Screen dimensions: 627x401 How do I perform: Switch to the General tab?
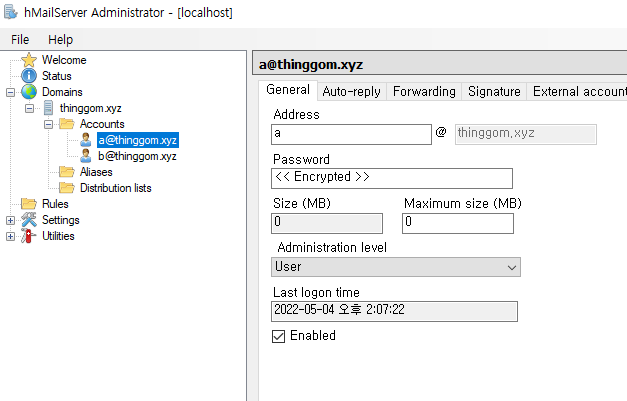[288, 90]
